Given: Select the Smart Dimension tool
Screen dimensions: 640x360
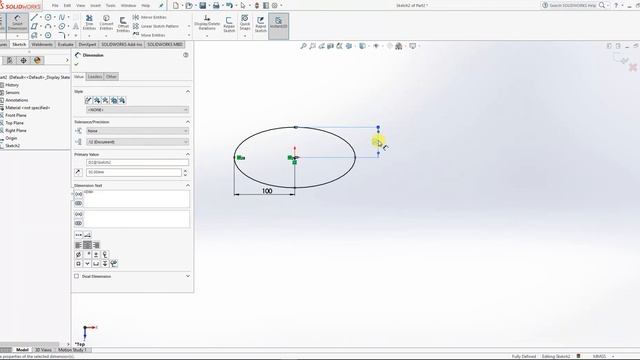Looking at the screenshot, I should point(17,23).
